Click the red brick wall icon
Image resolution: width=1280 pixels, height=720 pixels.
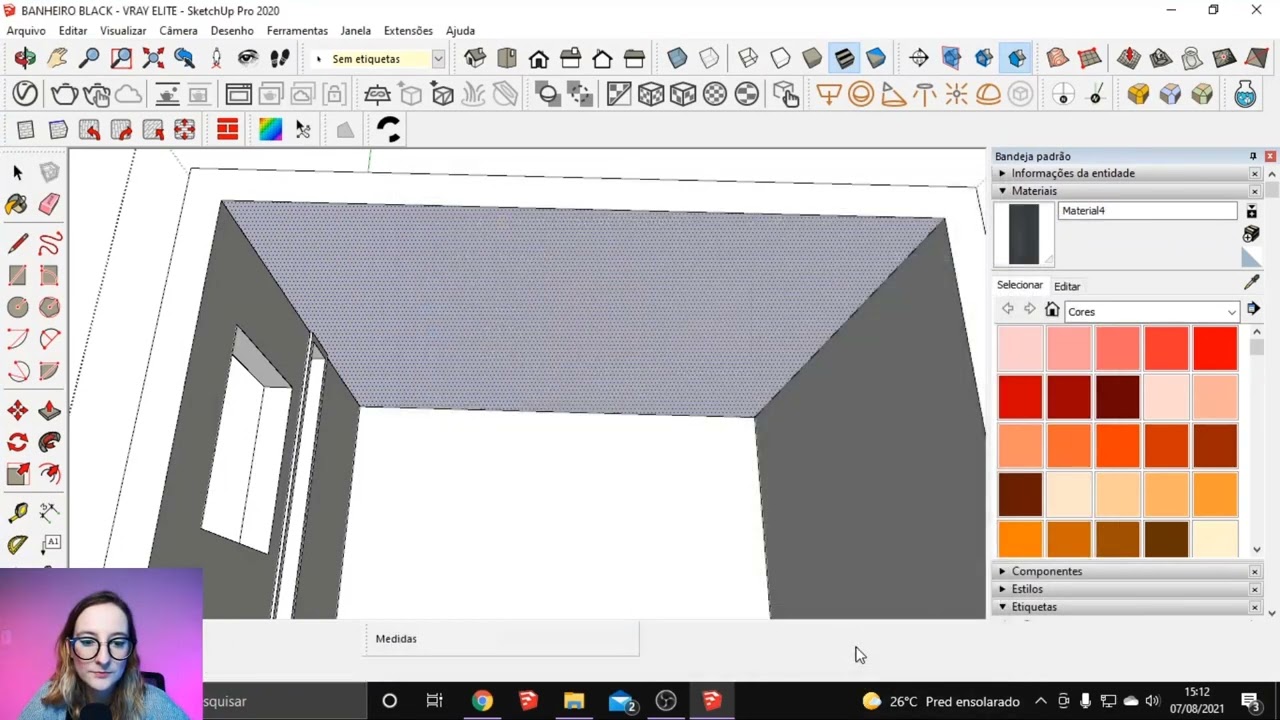[x=227, y=129]
